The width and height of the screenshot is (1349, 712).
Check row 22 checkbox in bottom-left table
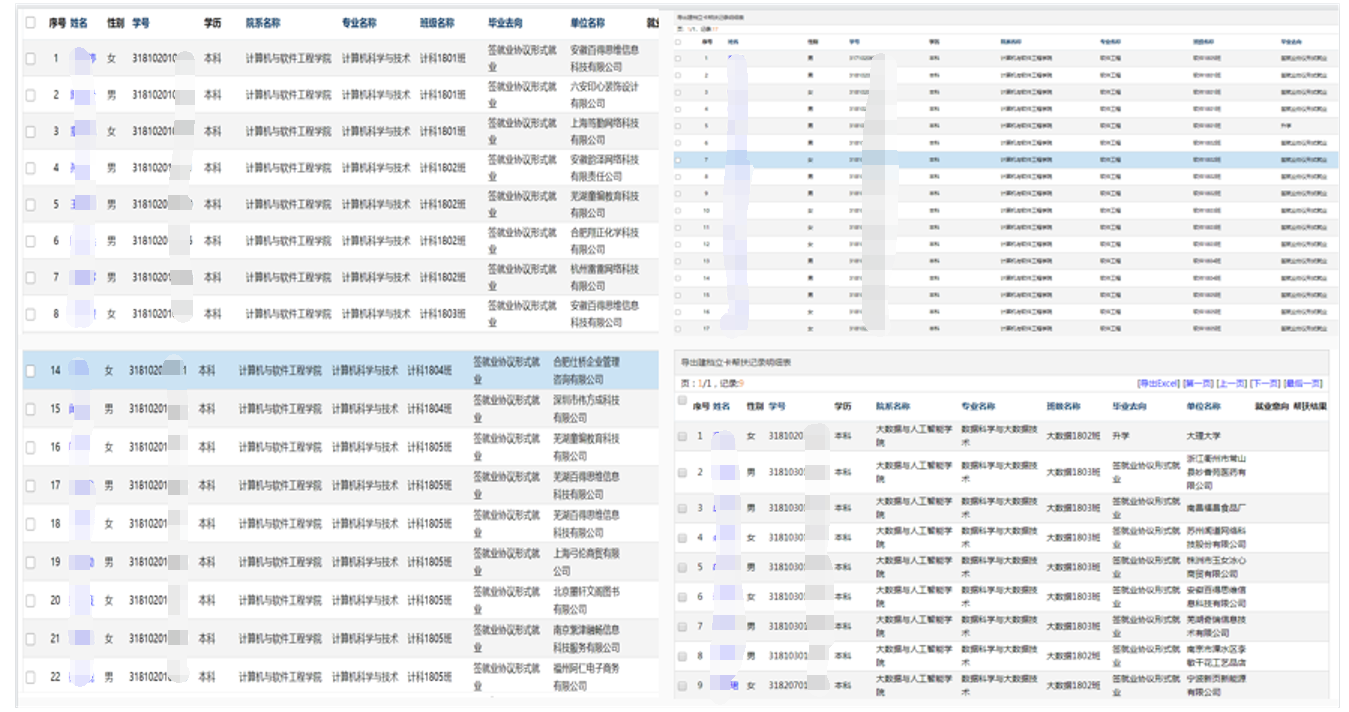click(x=31, y=677)
